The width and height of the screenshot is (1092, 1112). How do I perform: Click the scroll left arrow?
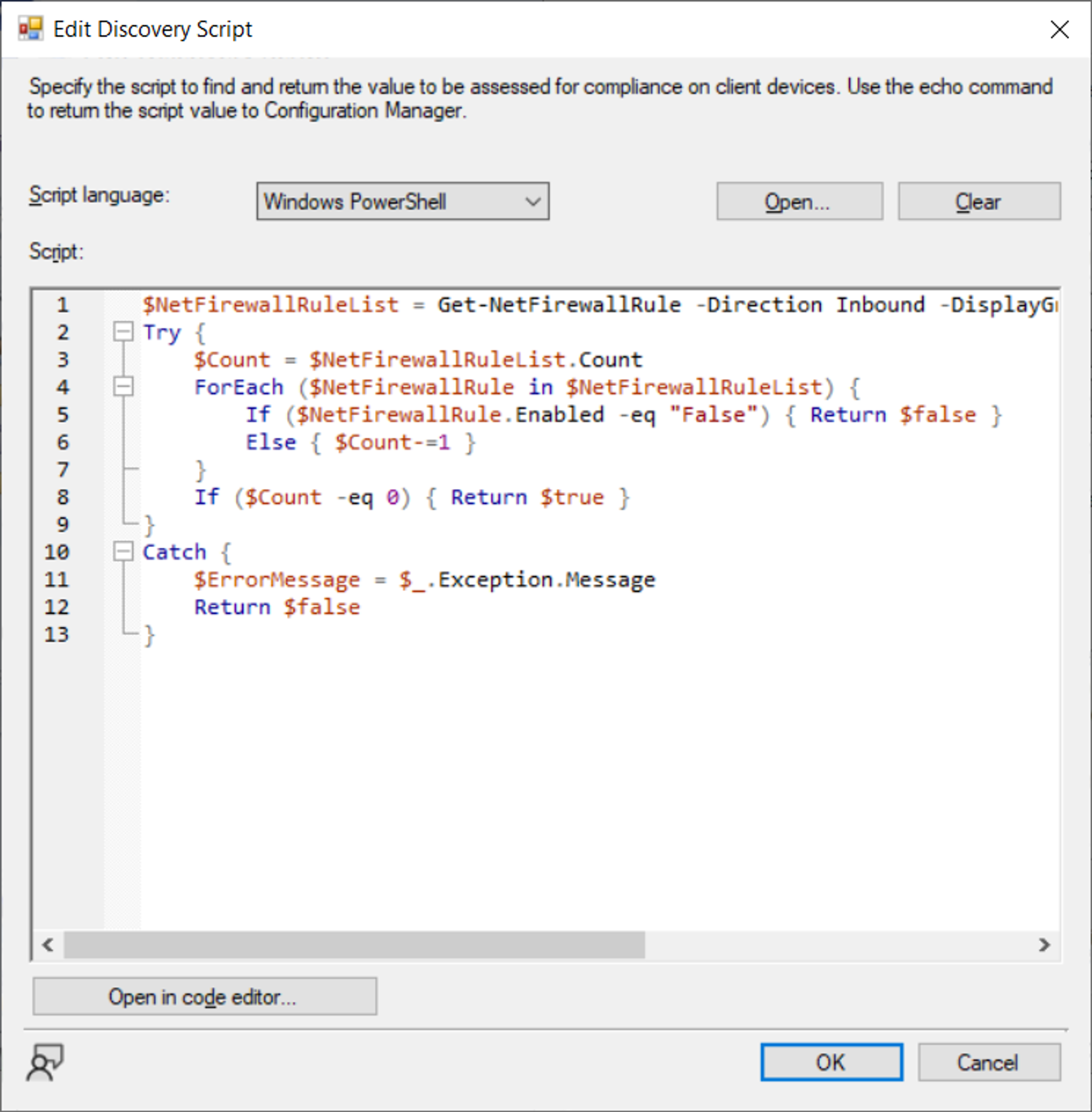coord(48,945)
